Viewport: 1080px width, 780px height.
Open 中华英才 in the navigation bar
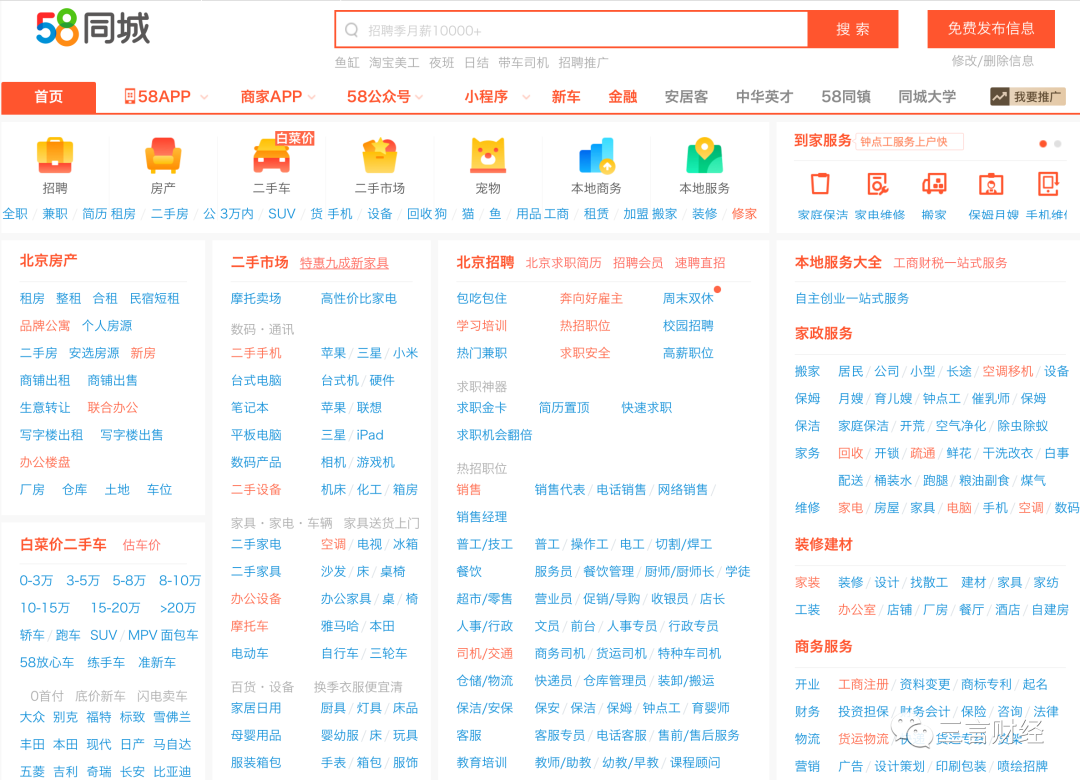pos(765,96)
